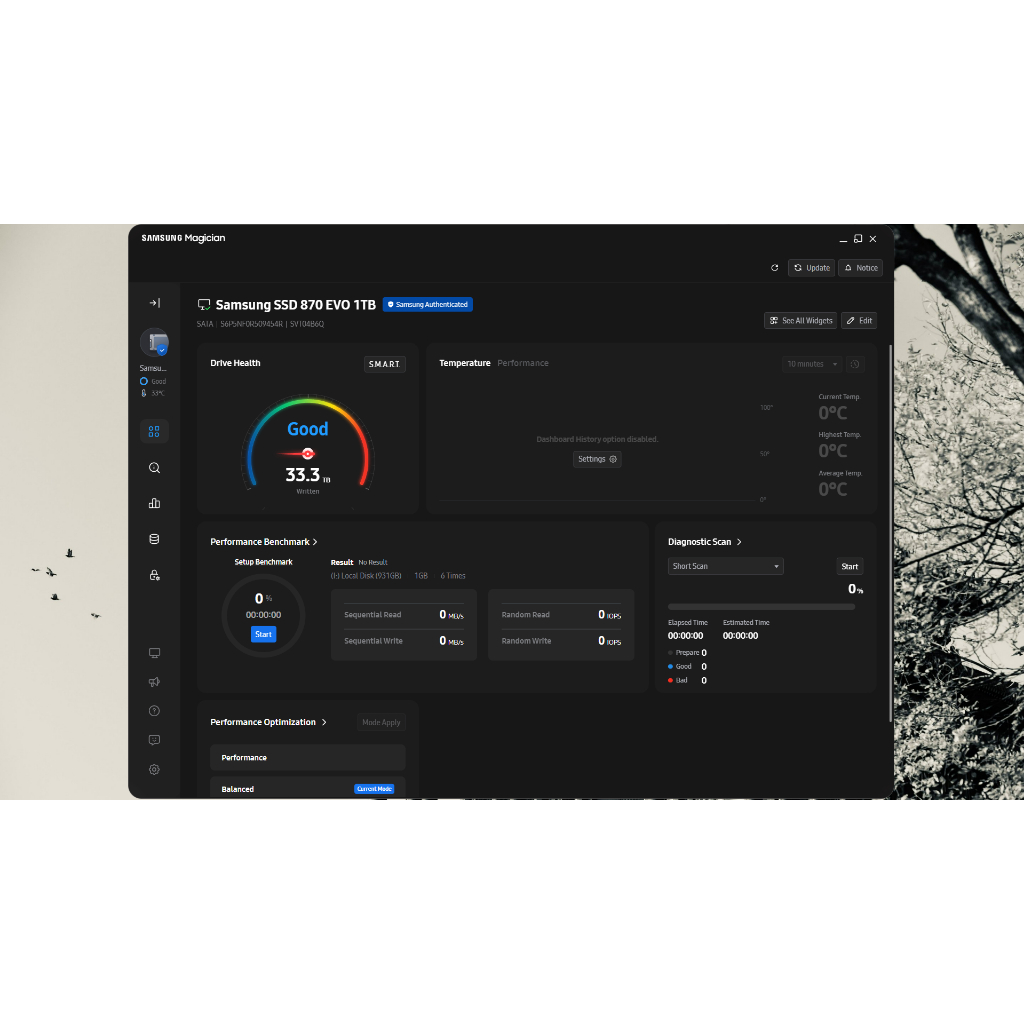Click the monitor icon in lower sidebar

154,653
